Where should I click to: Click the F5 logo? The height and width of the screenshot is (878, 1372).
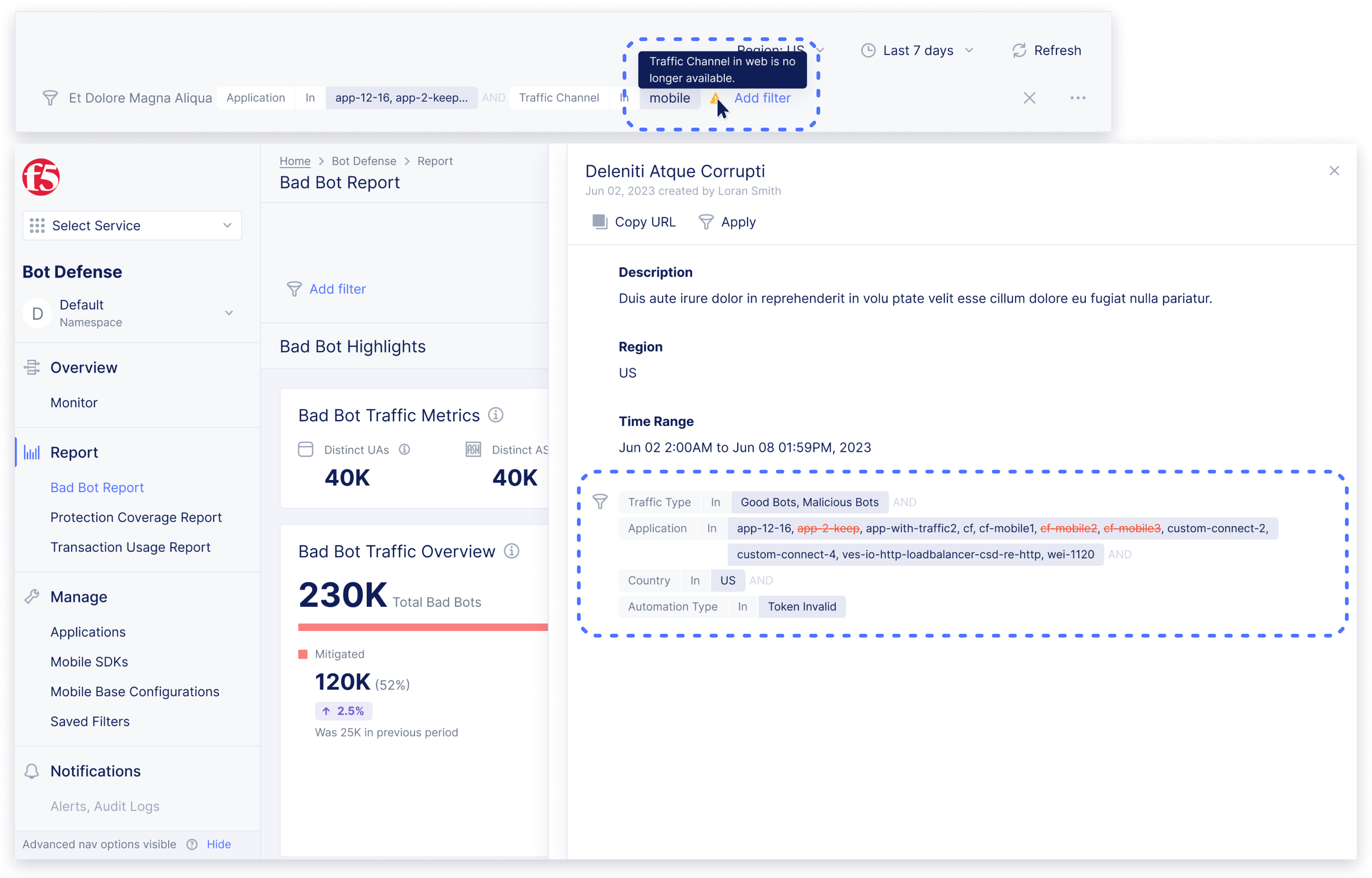[x=41, y=177]
